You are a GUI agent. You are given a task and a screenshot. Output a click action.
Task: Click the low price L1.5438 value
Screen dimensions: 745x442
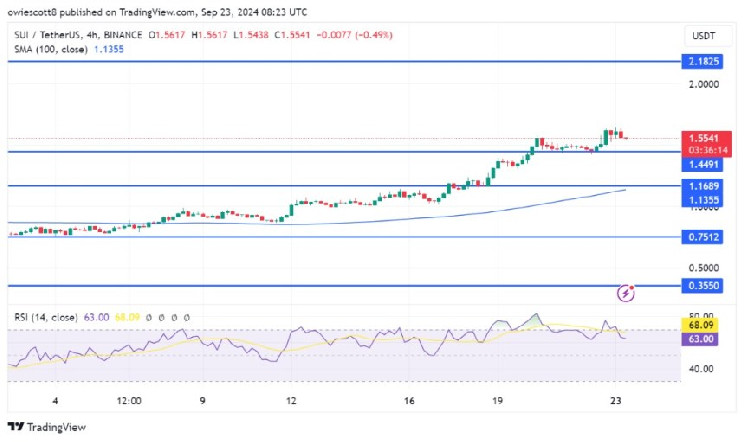point(251,35)
